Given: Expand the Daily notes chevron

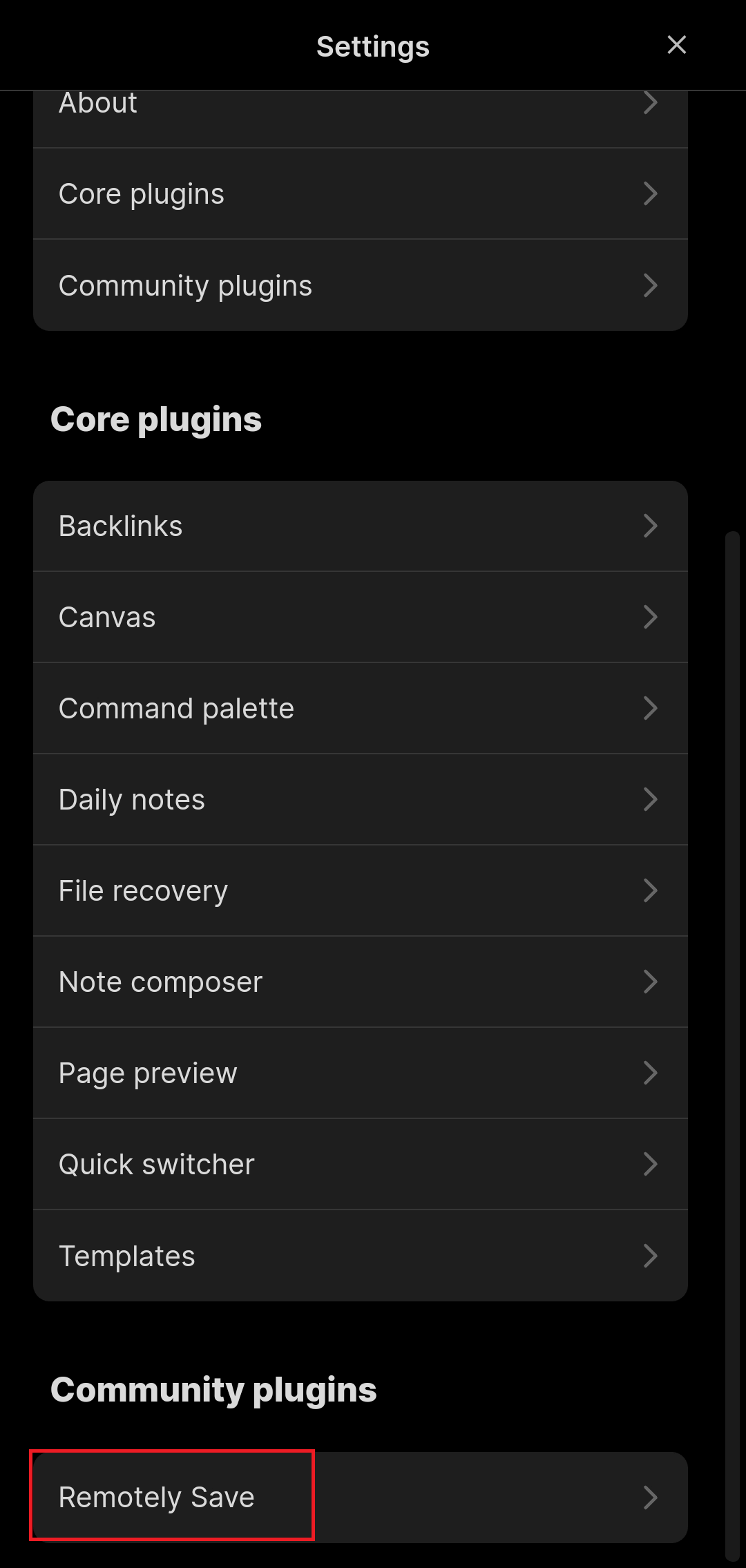Looking at the screenshot, I should click(651, 799).
